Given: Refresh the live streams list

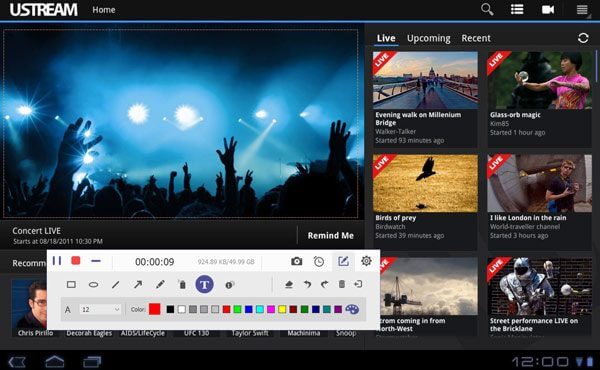Looking at the screenshot, I should 583,38.
